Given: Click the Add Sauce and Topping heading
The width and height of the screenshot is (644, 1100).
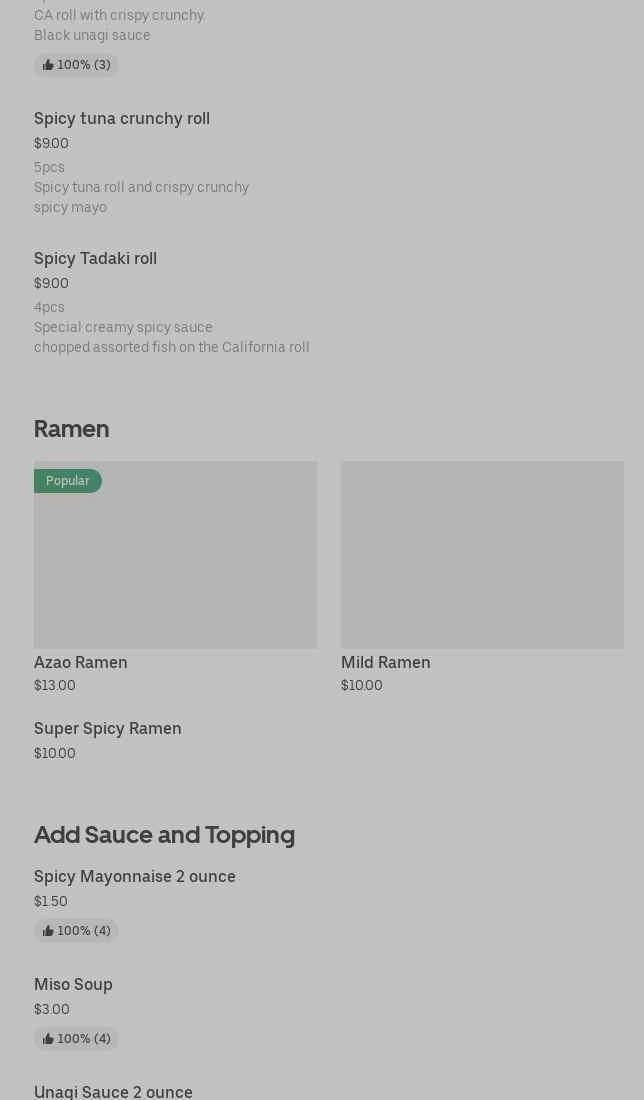Looking at the screenshot, I should click(x=164, y=835).
